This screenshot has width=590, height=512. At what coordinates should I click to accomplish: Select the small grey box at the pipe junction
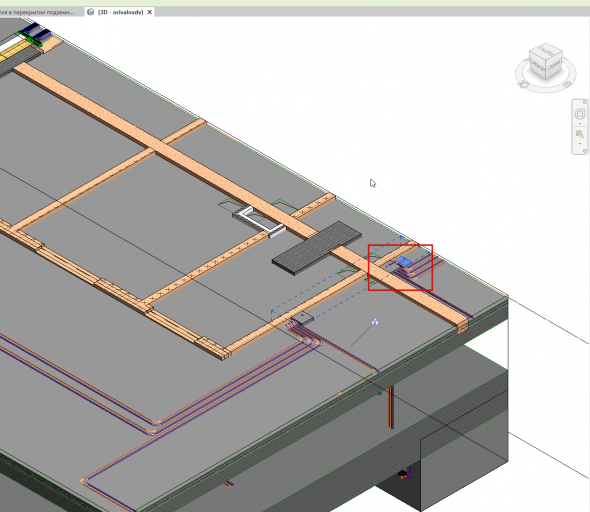[x=303, y=318]
